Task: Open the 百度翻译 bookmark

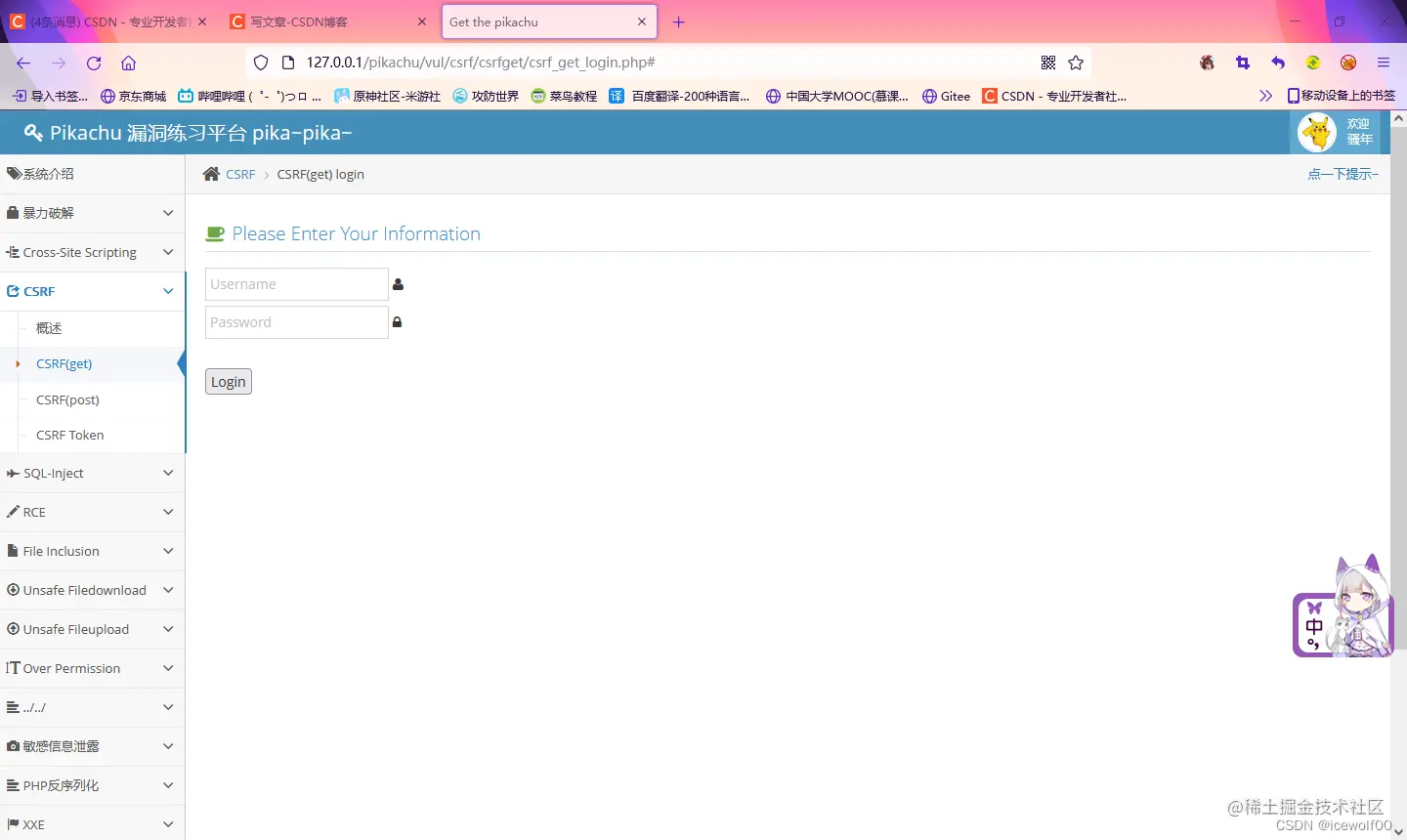Action: (679, 96)
